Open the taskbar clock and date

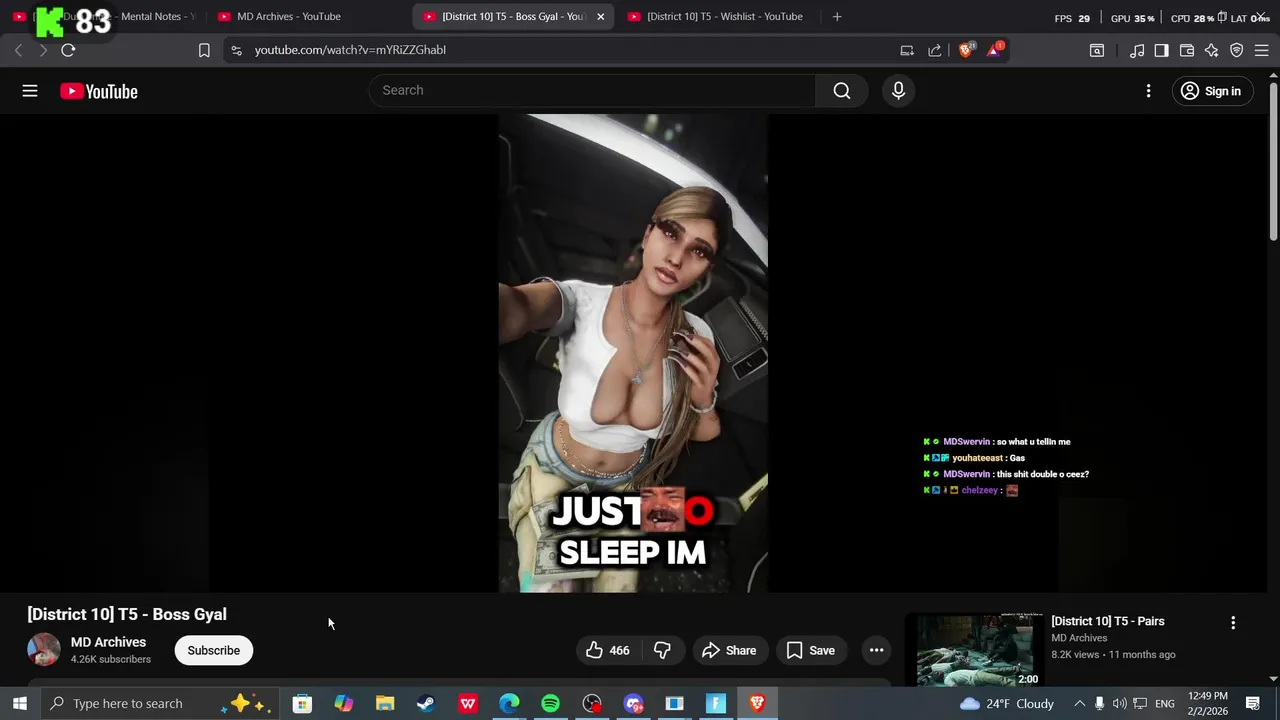pos(1208,704)
